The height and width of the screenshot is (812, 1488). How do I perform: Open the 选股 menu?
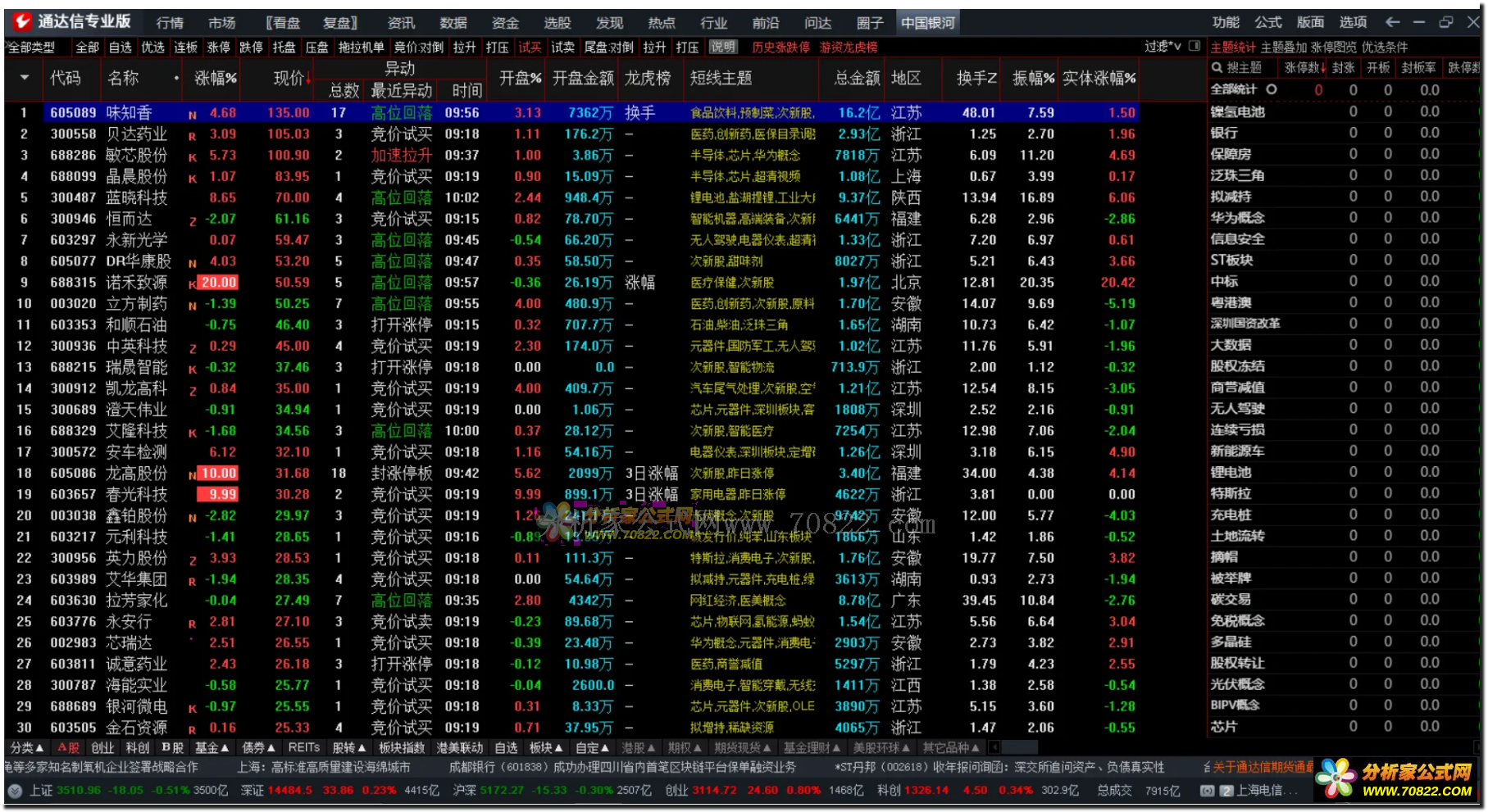[x=557, y=23]
